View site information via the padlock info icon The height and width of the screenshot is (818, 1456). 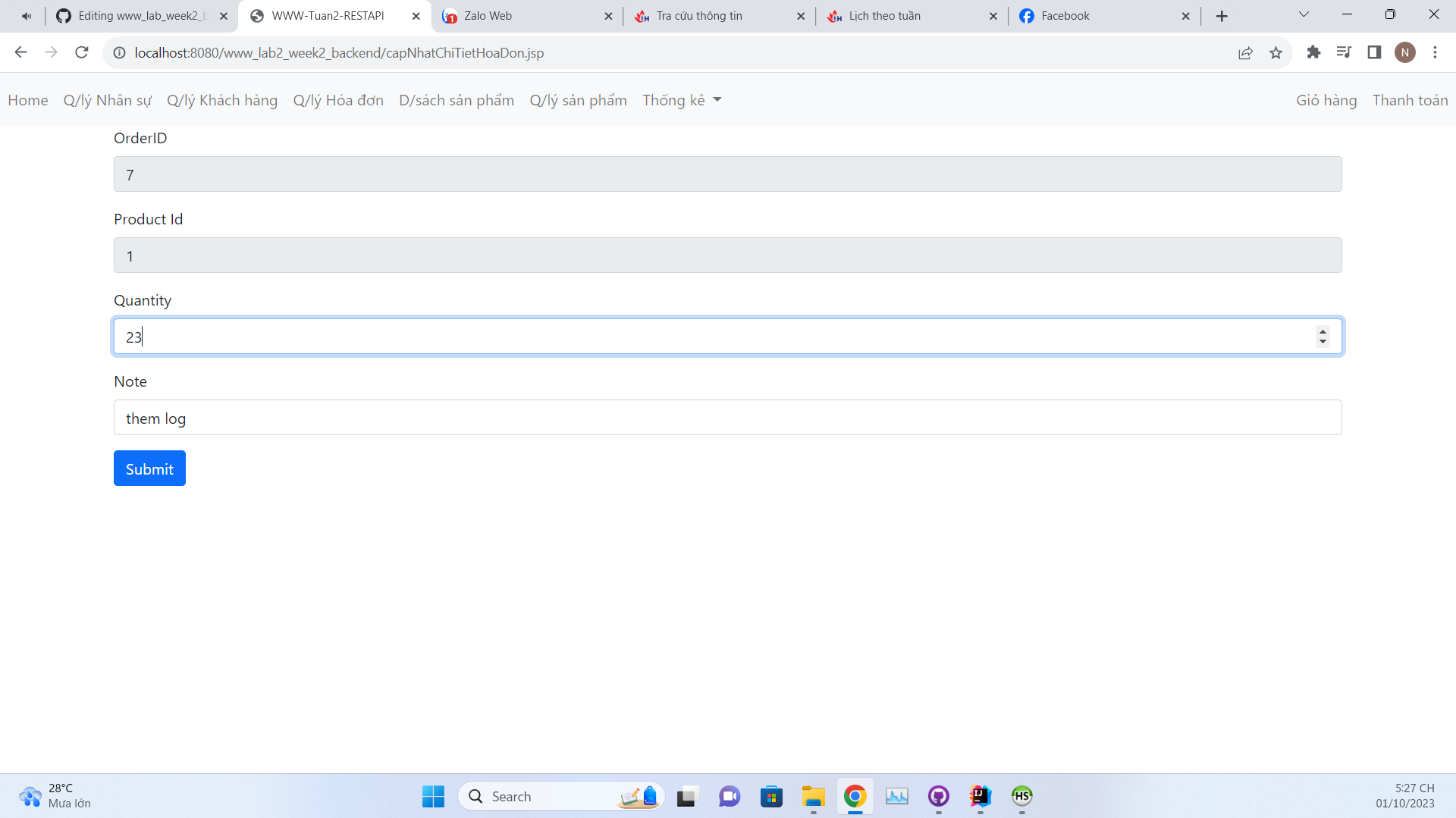coord(119,52)
